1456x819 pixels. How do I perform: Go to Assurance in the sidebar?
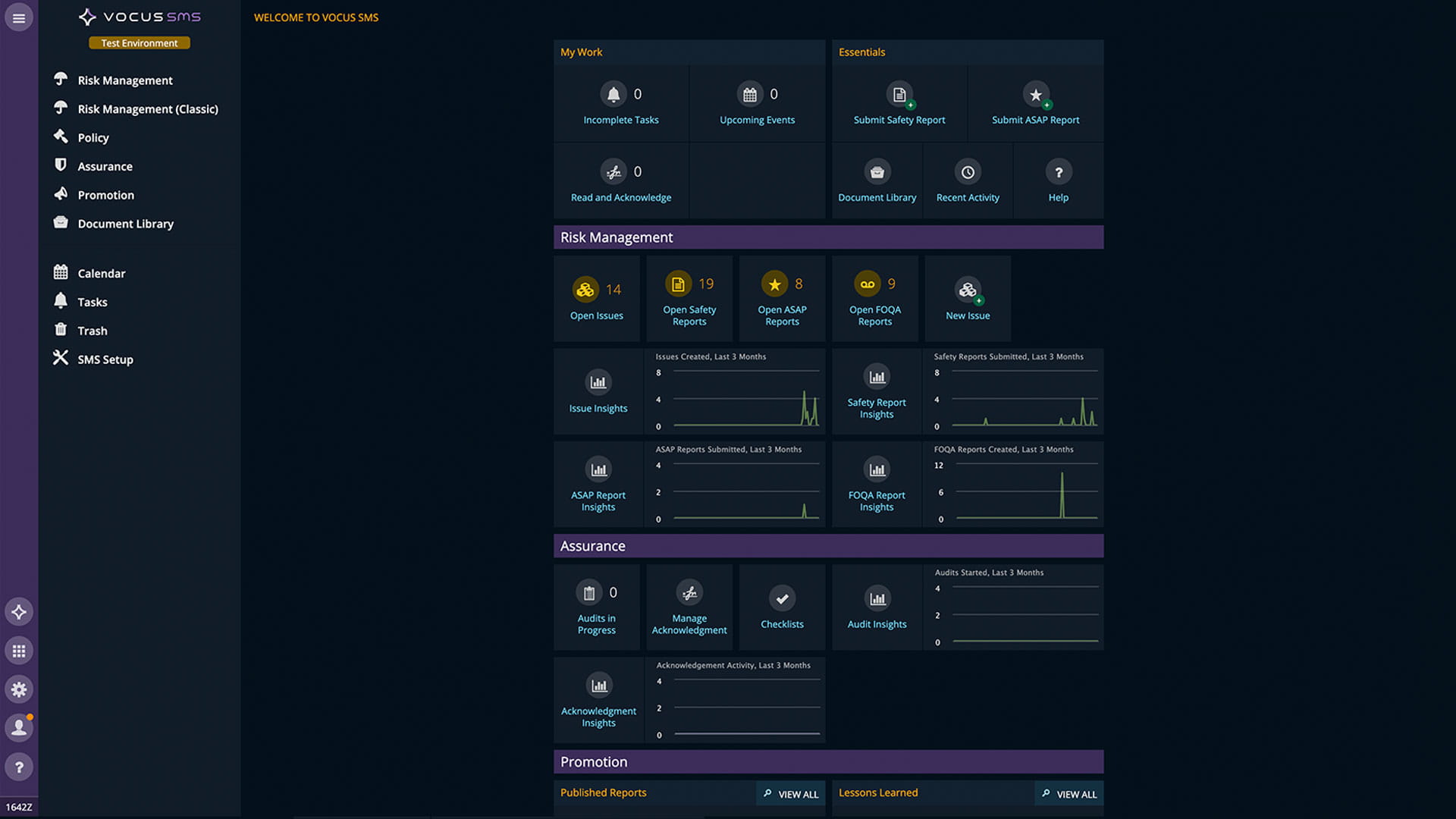[x=105, y=166]
